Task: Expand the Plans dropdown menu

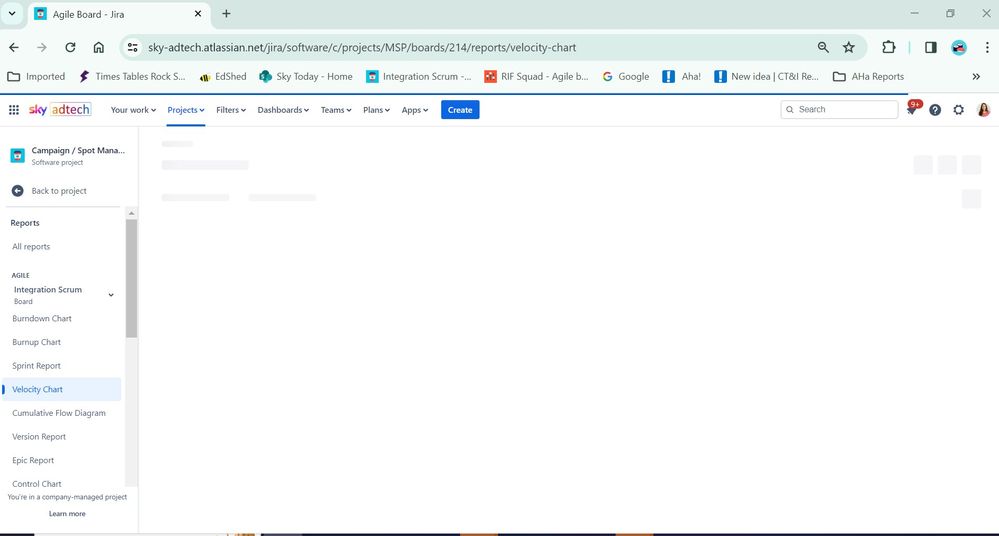Action: [376, 110]
